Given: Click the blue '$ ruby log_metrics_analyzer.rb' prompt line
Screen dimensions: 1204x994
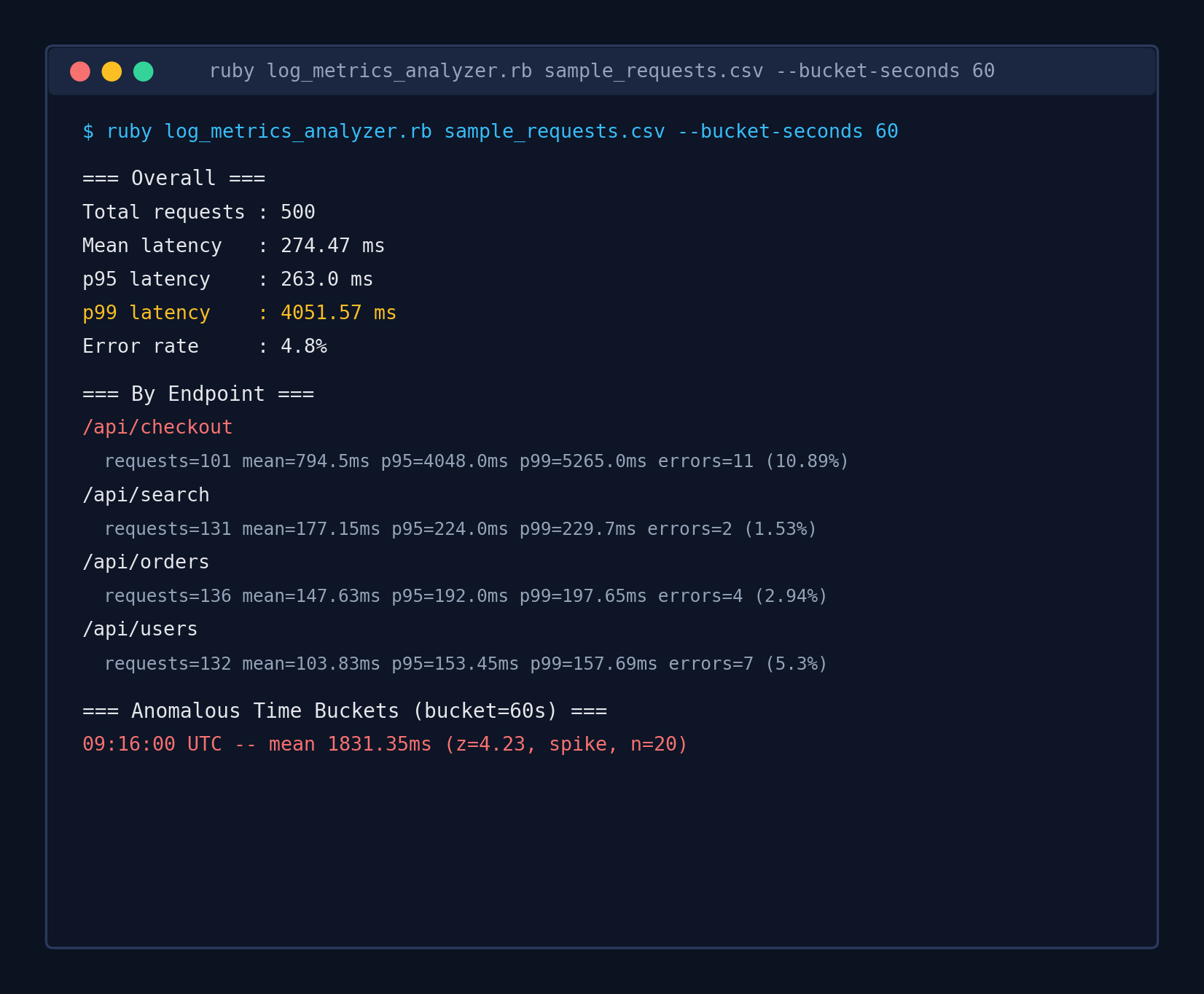Looking at the screenshot, I should 490,132.
